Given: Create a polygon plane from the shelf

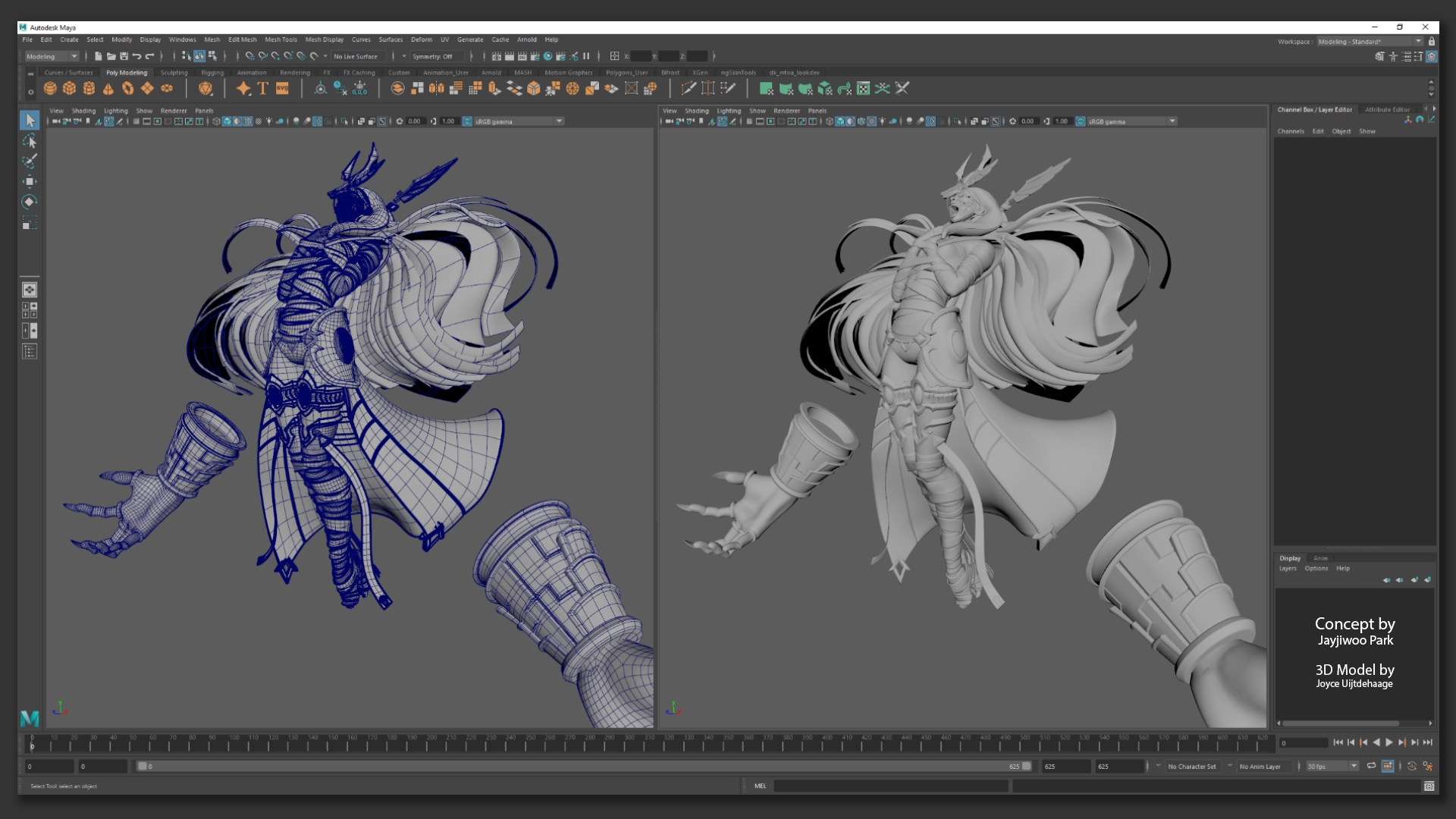Looking at the screenshot, I should click(147, 89).
